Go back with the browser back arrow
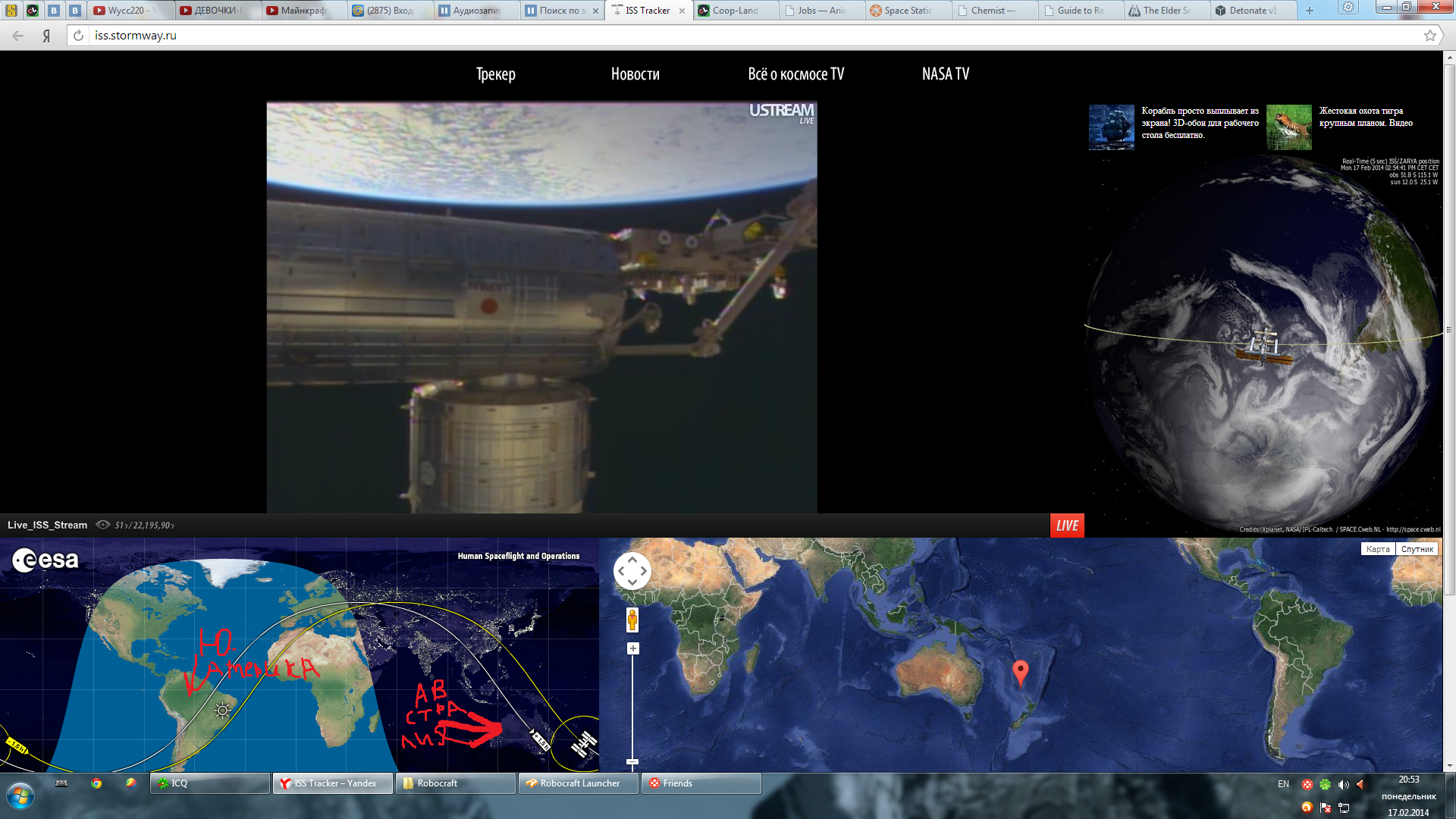This screenshot has width=1456, height=819. (x=17, y=36)
